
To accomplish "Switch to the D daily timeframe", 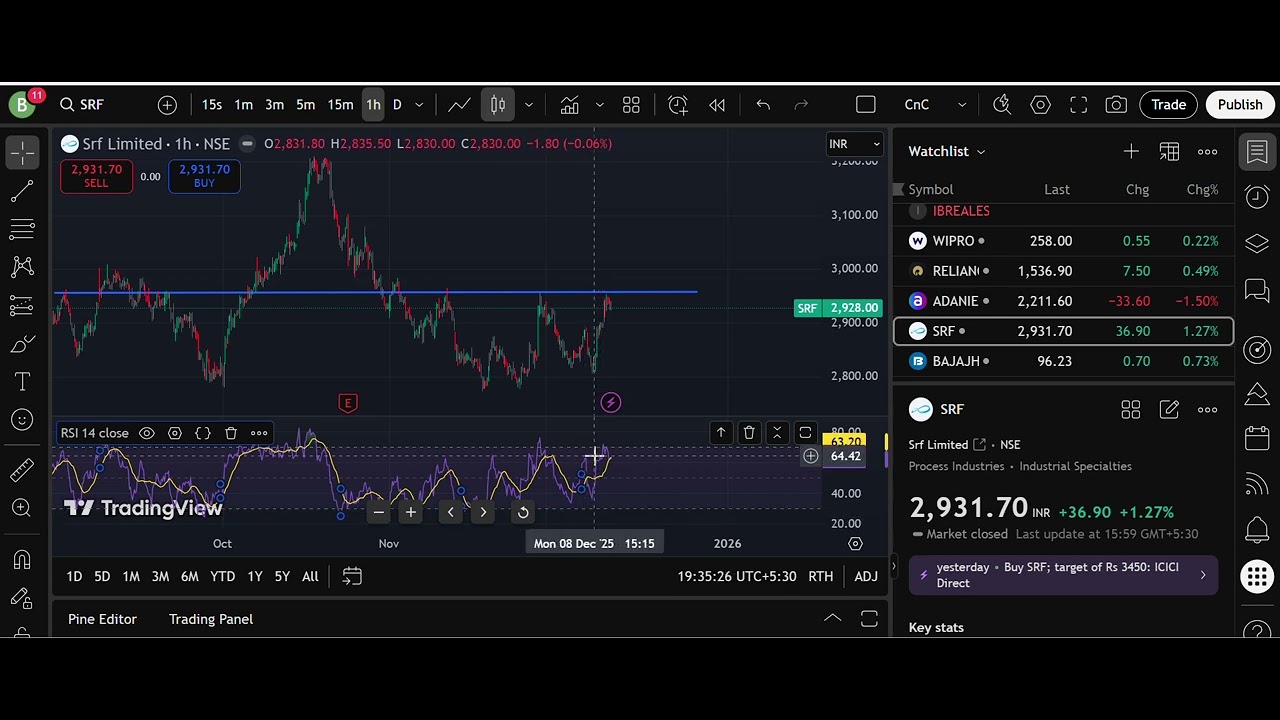I will pos(397,104).
